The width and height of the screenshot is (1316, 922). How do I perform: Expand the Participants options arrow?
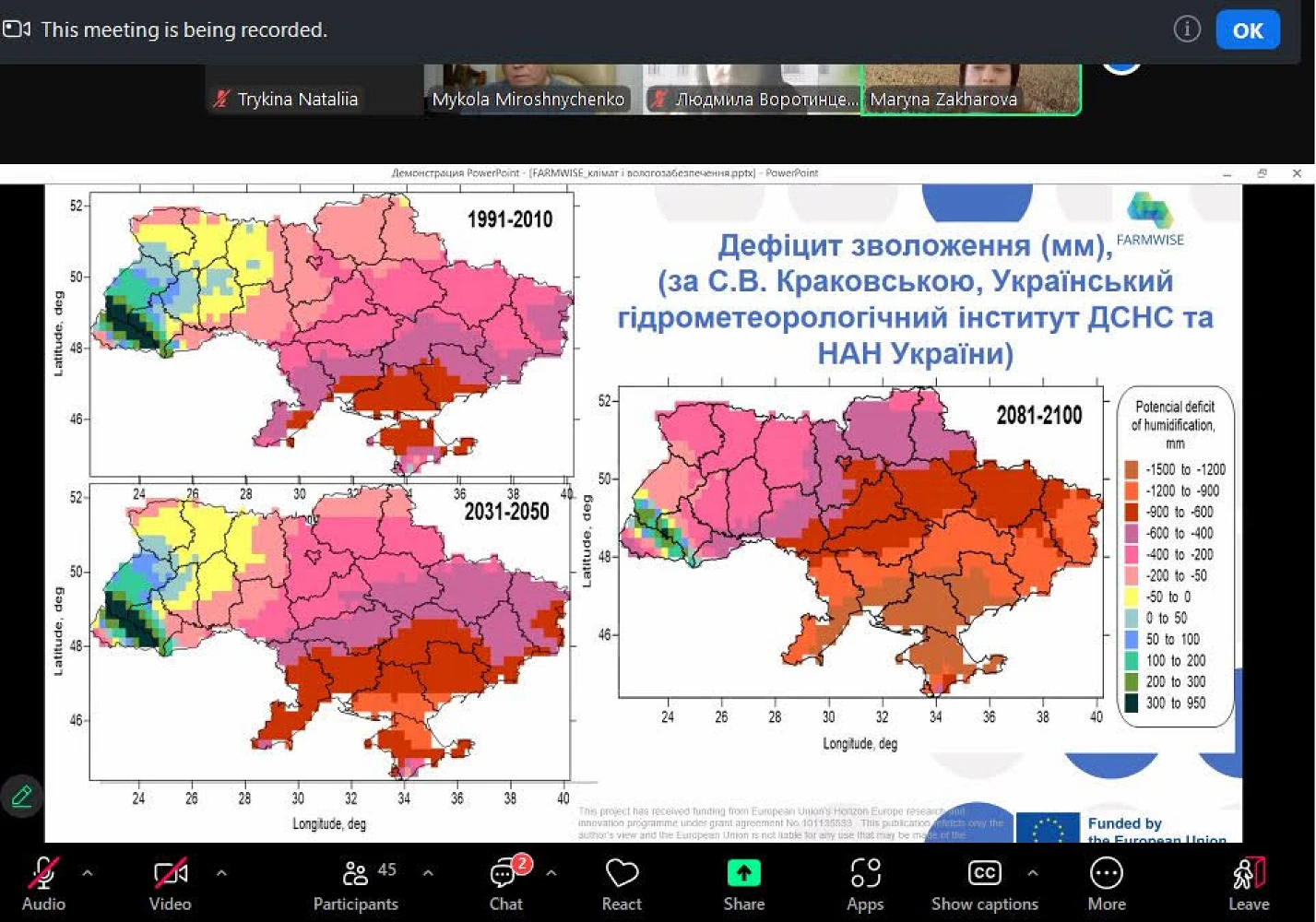(428, 872)
